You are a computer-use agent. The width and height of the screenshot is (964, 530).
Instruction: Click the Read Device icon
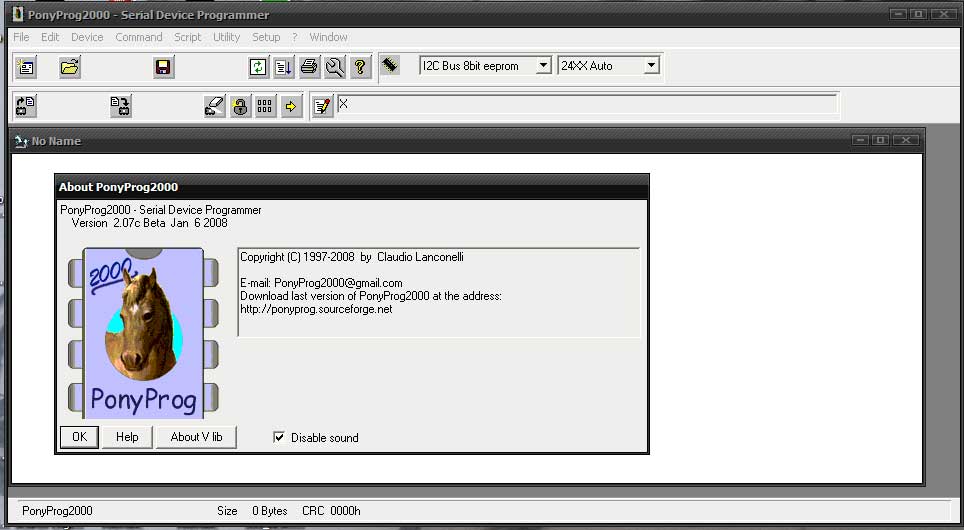[25, 106]
